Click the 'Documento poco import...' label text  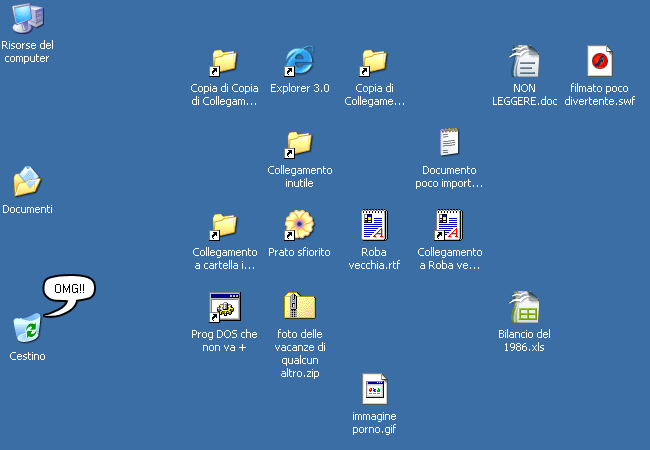click(449, 177)
